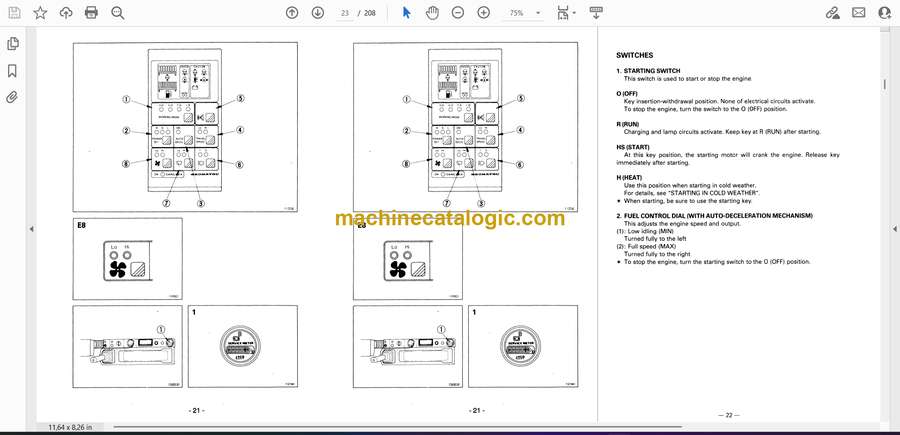Activate the selection arrow tool
This screenshot has width=900, height=435.
point(406,13)
